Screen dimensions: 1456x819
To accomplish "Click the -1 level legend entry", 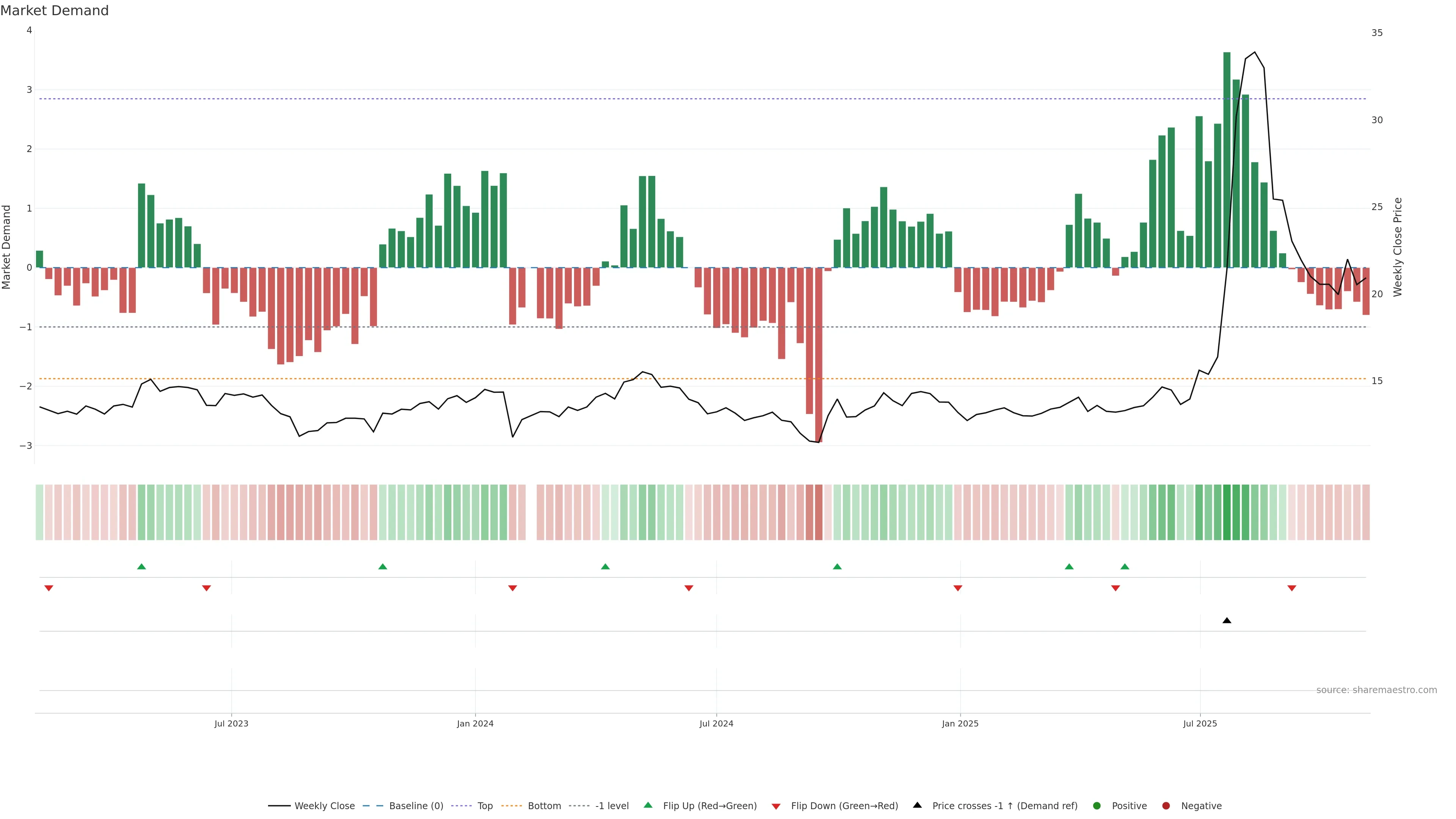I will point(612,805).
